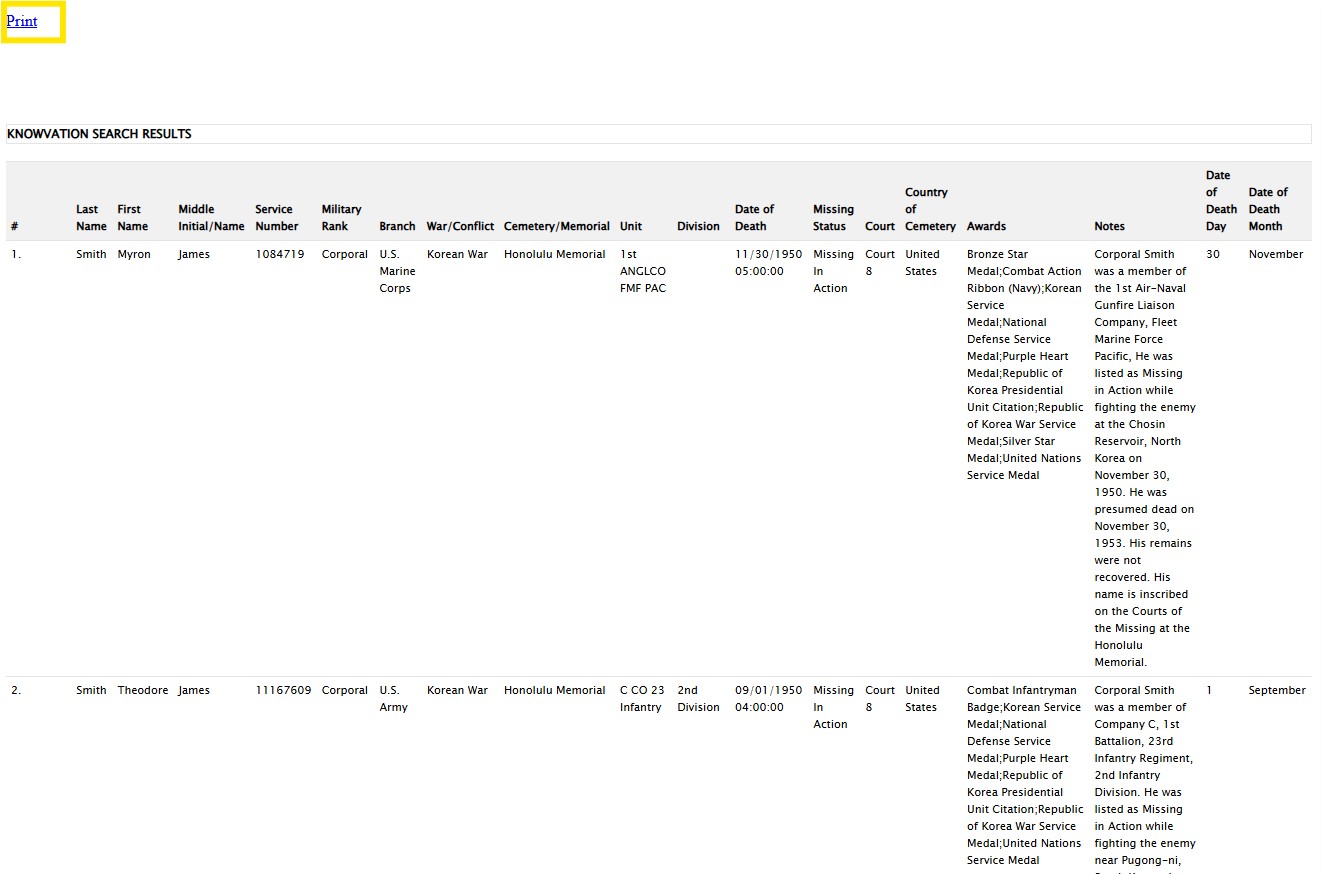
Task: Select the Military Rank column header
Action: [341, 217]
